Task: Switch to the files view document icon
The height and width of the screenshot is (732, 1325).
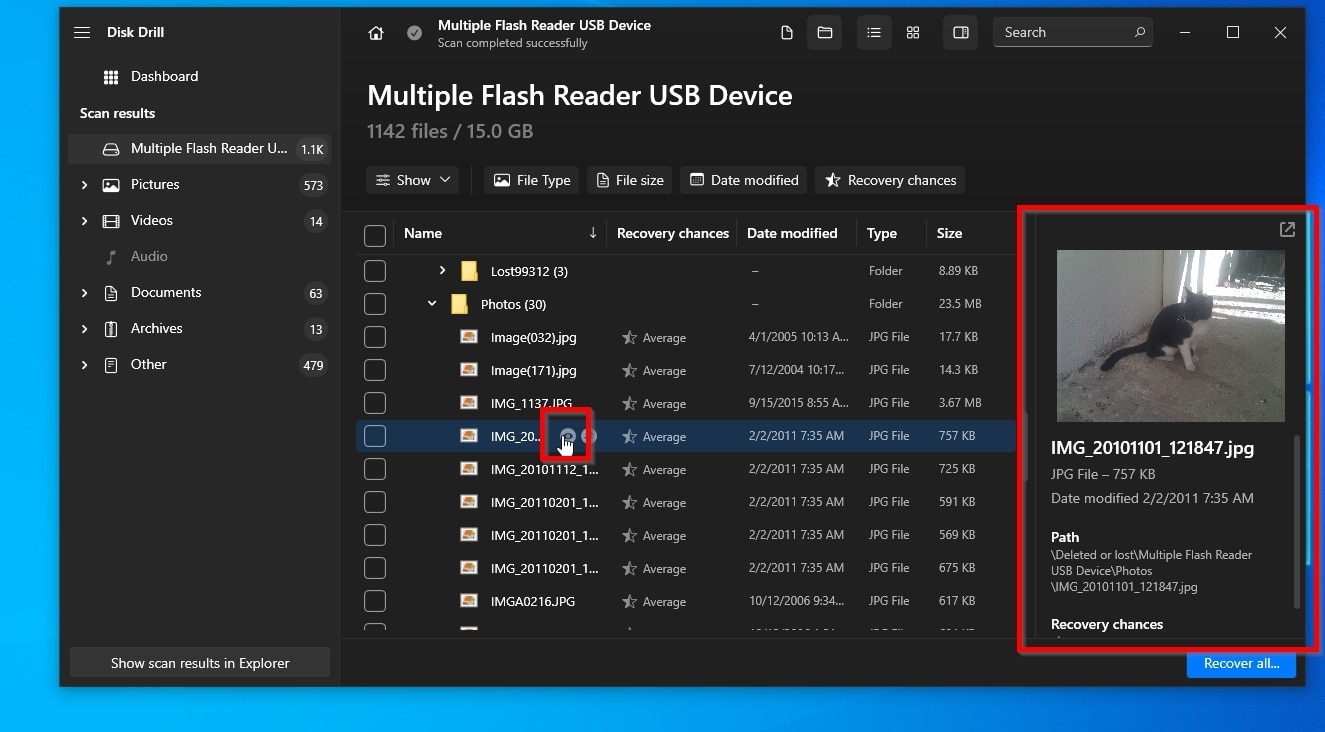Action: (x=787, y=33)
